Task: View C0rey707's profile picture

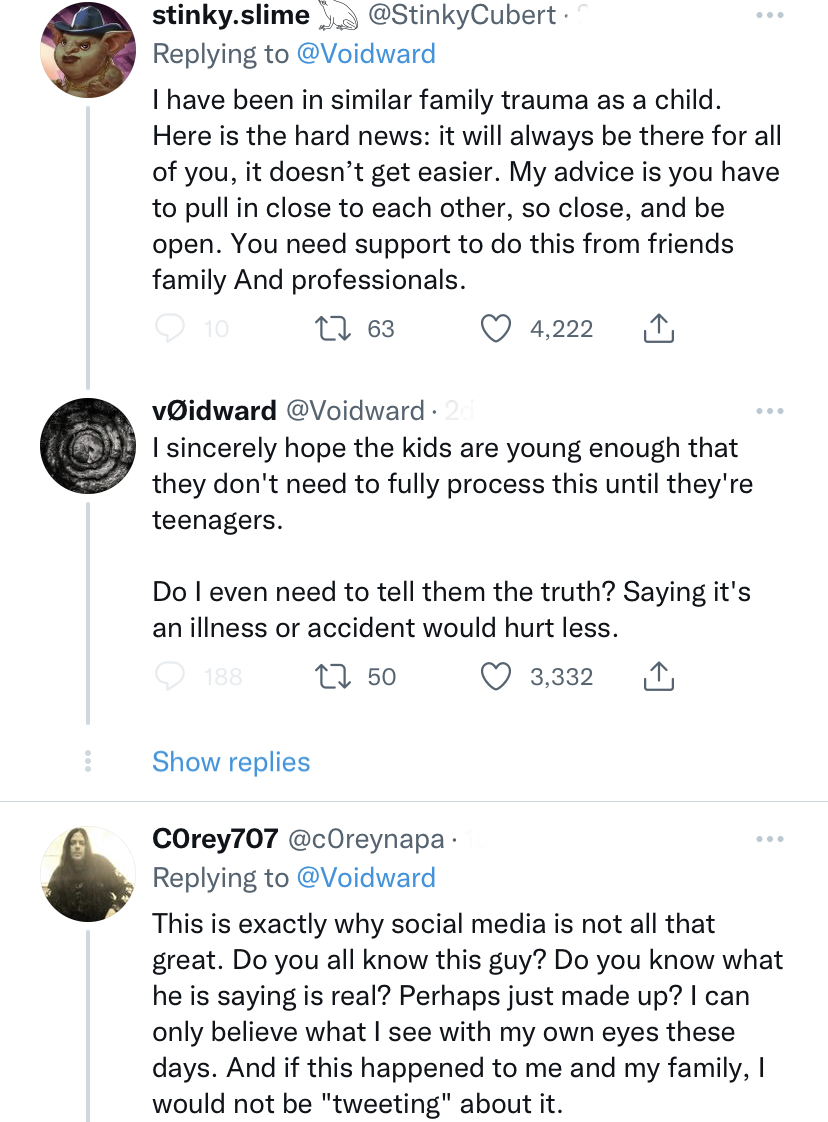Action: [x=87, y=872]
